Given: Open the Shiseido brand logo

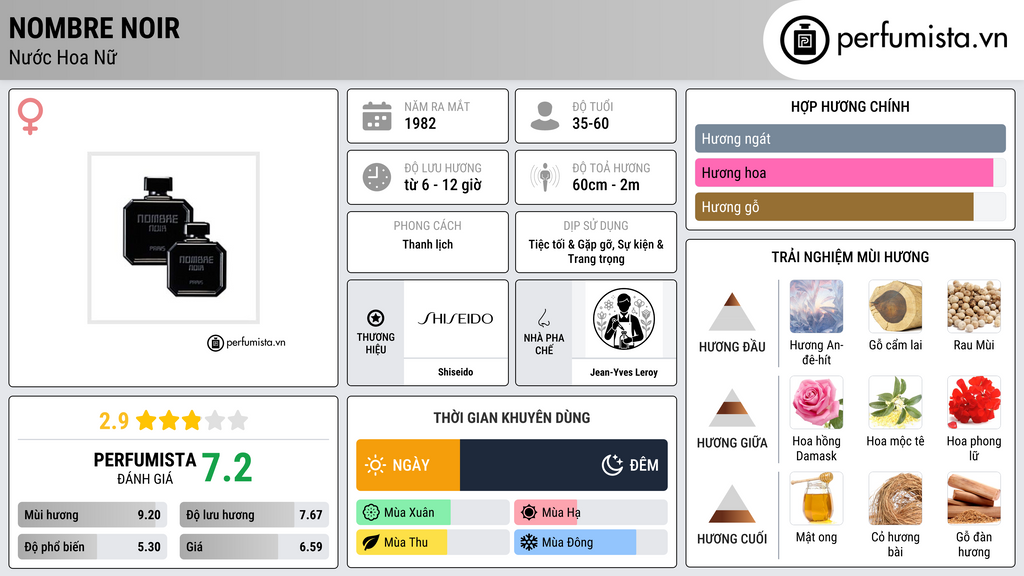Looking at the screenshot, I should [x=455, y=319].
